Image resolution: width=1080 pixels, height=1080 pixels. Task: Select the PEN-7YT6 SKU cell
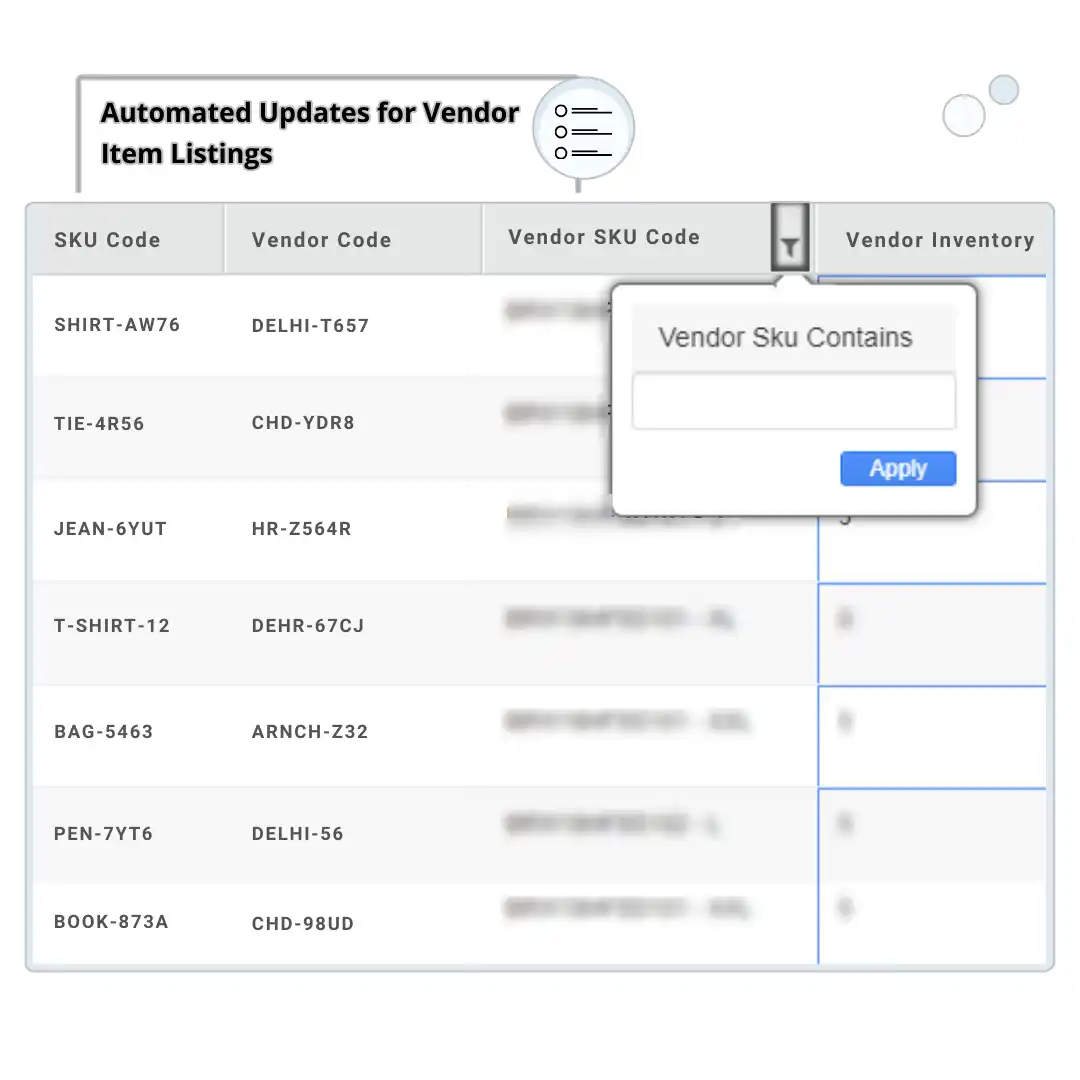(104, 834)
